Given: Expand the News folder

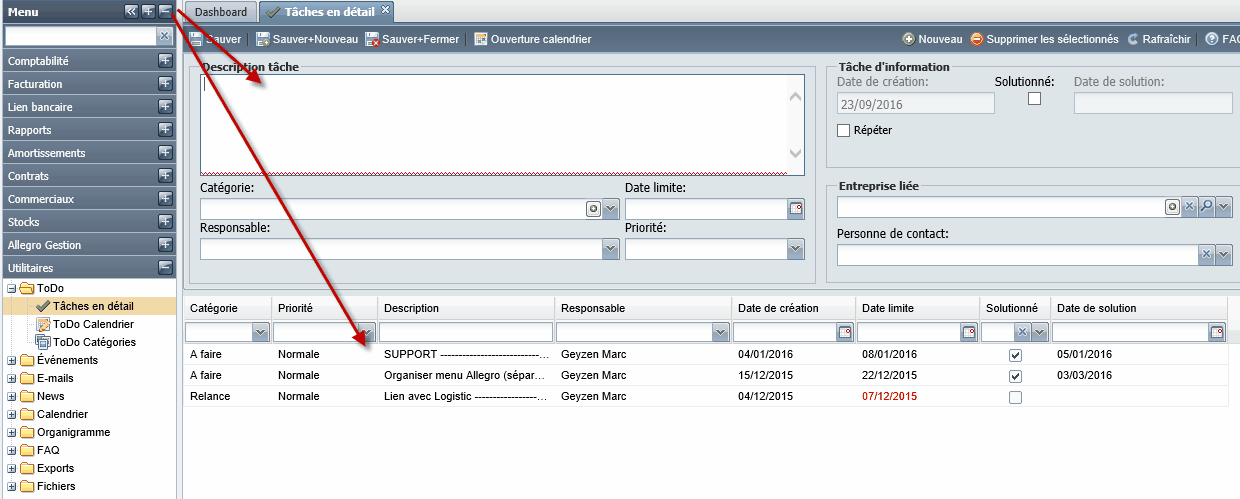Looking at the screenshot, I should [11, 396].
